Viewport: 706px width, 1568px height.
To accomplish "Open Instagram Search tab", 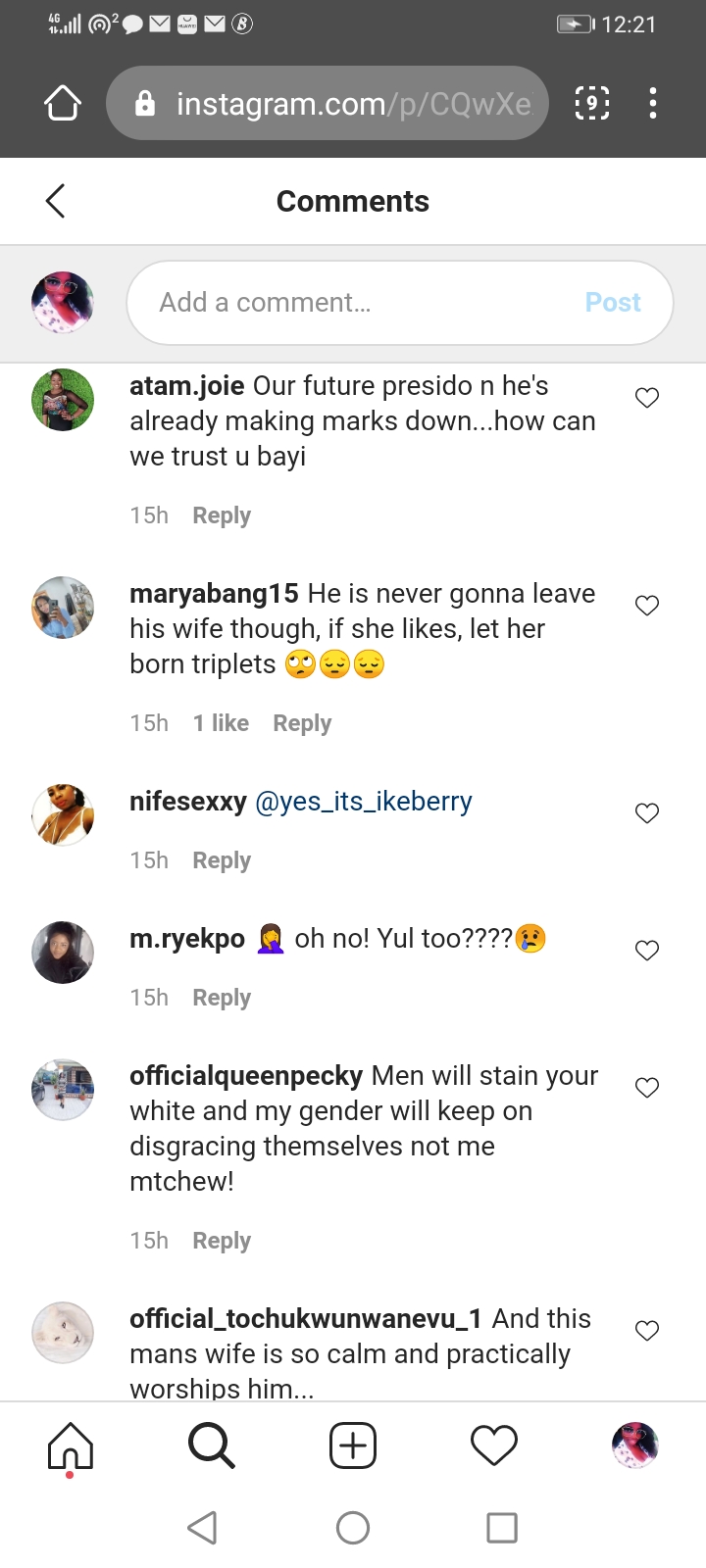I will pos(212,1446).
